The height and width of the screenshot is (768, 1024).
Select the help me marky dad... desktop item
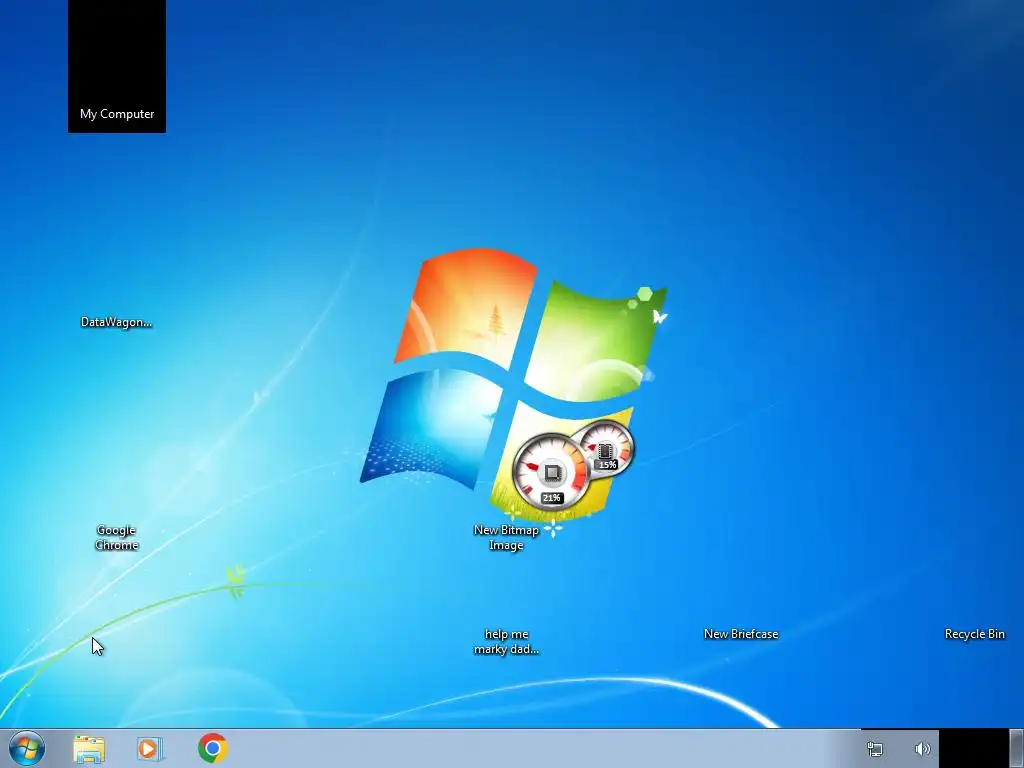pos(506,641)
